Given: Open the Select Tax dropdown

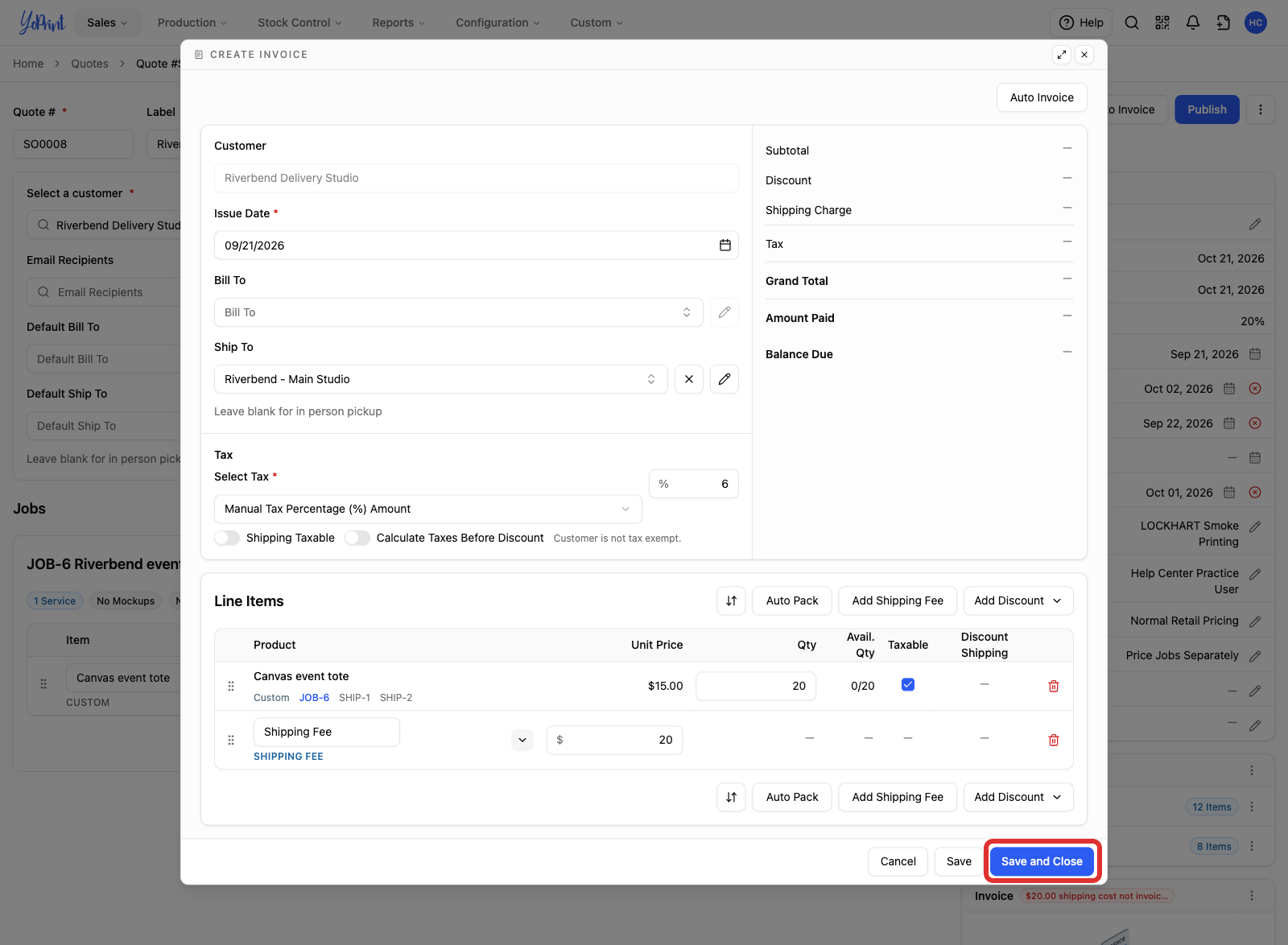Looking at the screenshot, I should [428, 509].
